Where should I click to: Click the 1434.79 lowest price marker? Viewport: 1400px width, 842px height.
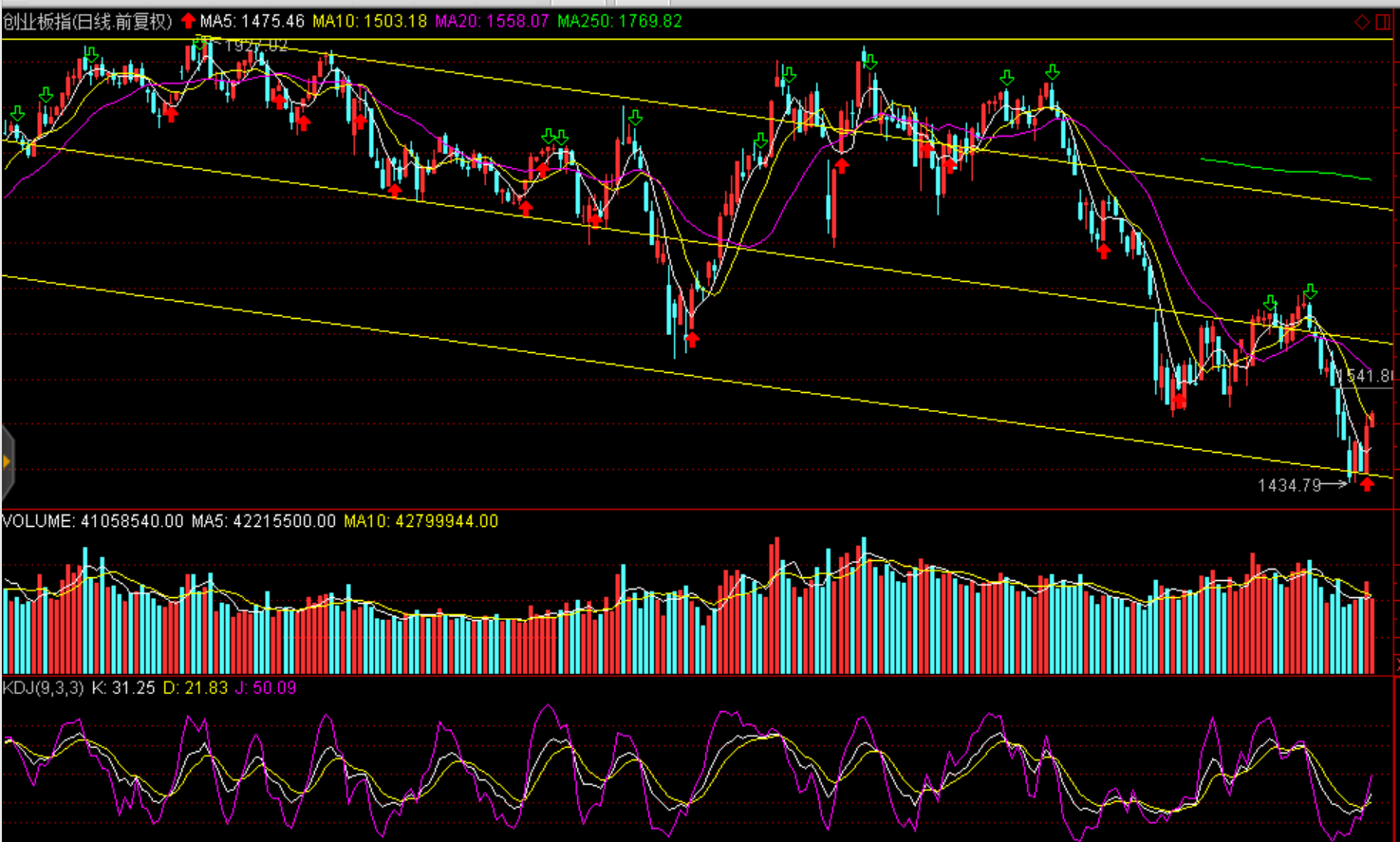point(1289,485)
